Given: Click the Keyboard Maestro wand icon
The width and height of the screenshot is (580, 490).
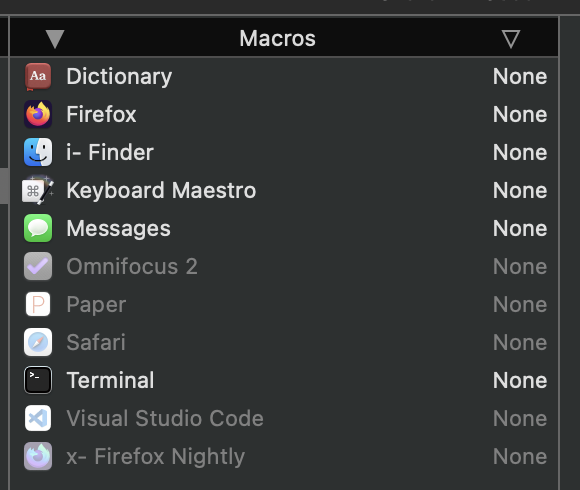Looking at the screenshot, I should [38, 190].
